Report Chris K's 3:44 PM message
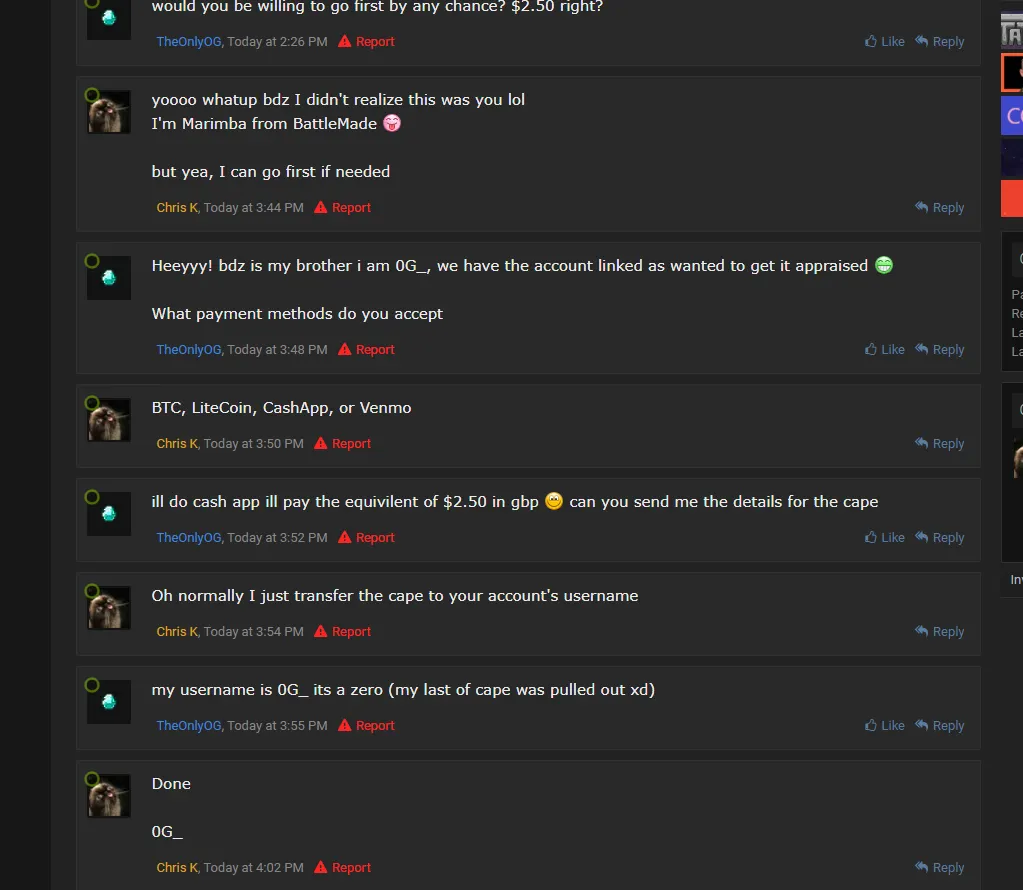The width and height of the screenshot is (1023, 890). 342,208
